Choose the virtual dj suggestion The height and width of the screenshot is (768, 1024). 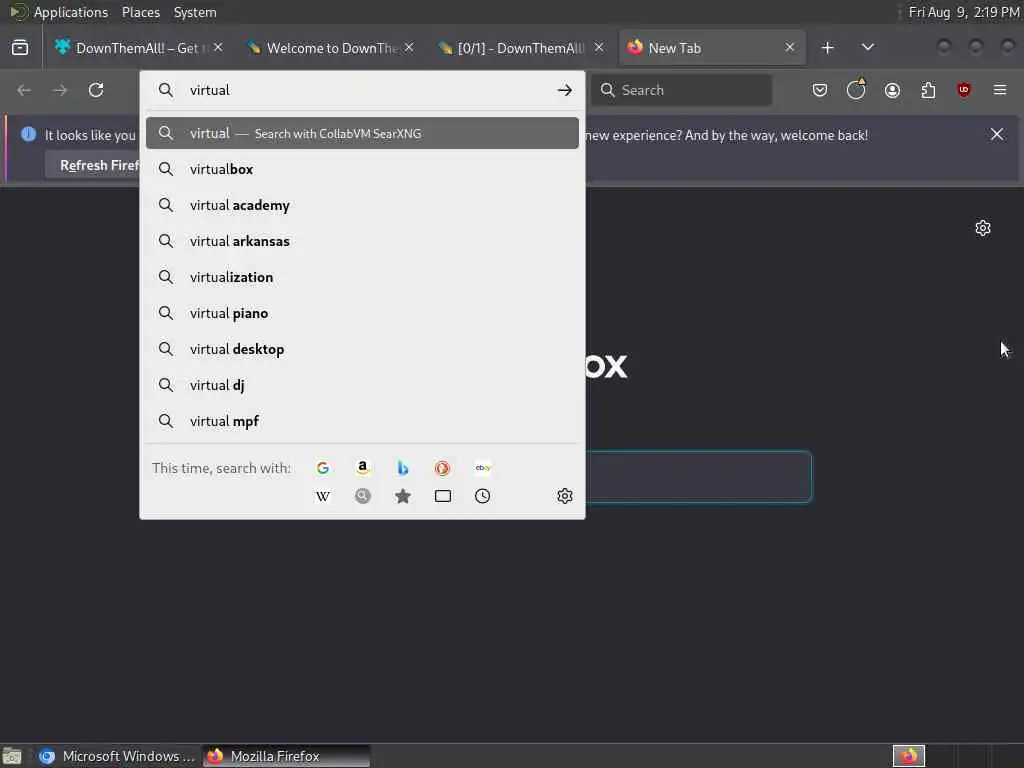point(362,385)
